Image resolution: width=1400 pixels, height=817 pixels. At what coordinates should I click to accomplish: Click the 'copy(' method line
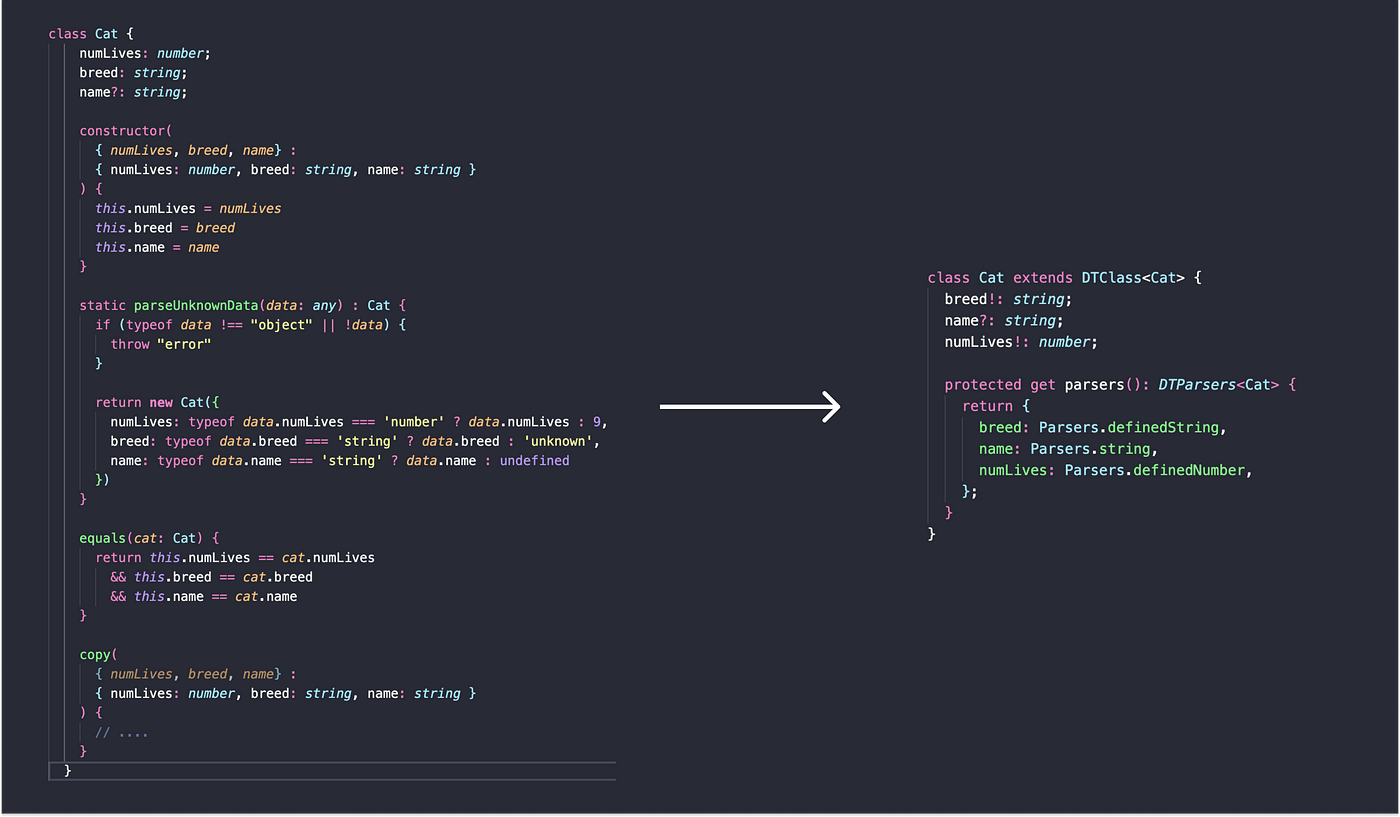(99, 655)
